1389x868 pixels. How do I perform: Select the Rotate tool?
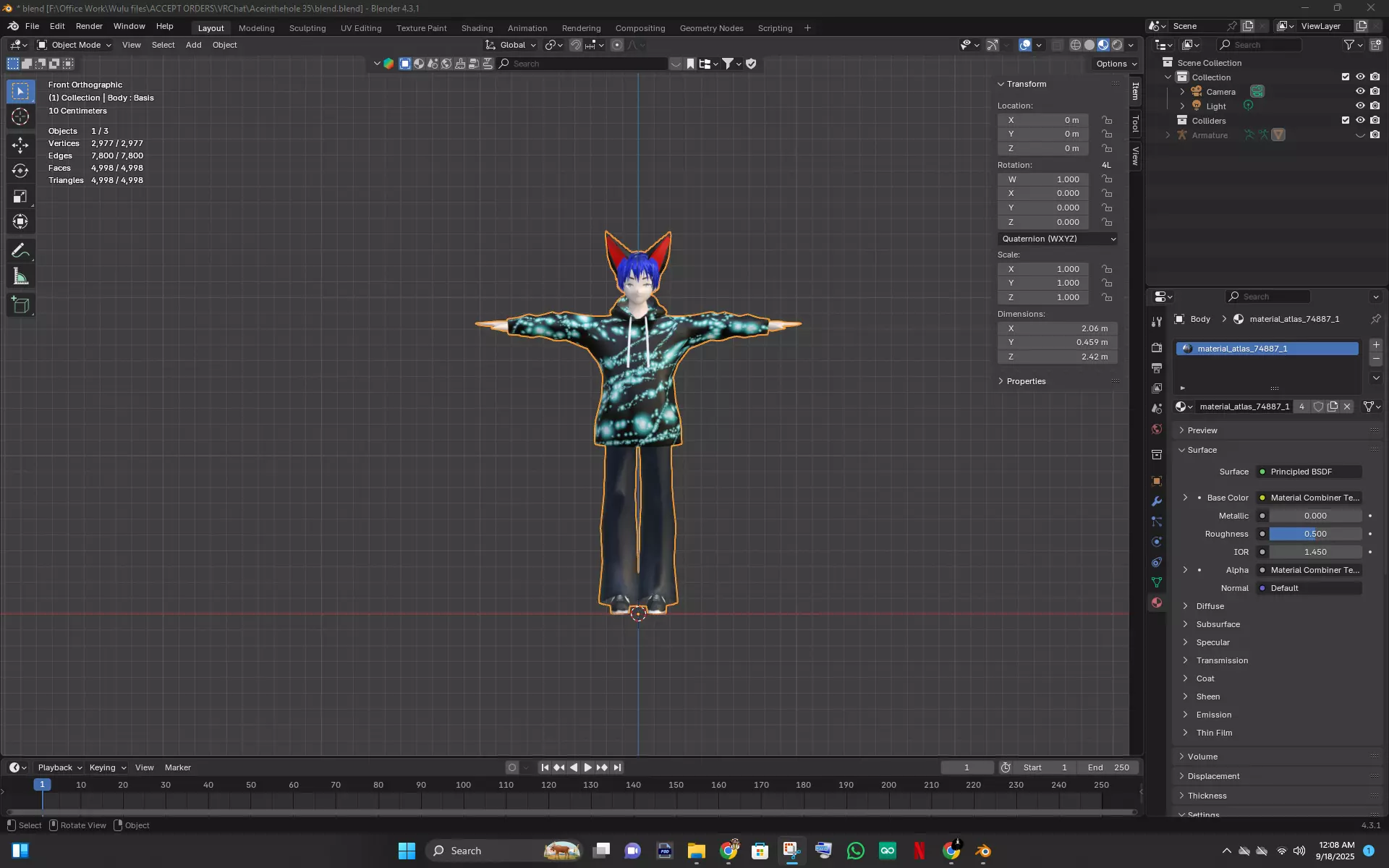pos(20,171)
